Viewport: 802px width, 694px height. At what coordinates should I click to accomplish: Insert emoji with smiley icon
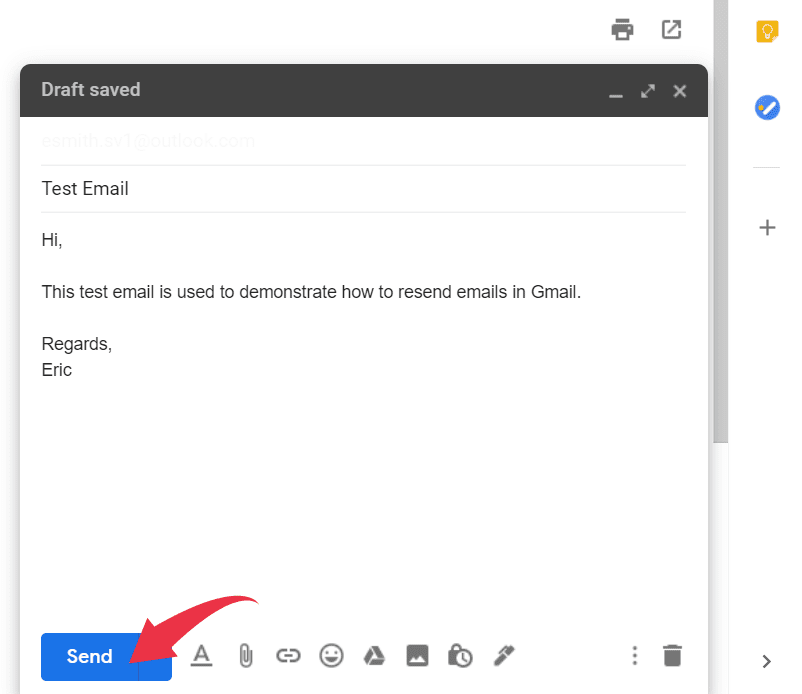tap(331, 656)
